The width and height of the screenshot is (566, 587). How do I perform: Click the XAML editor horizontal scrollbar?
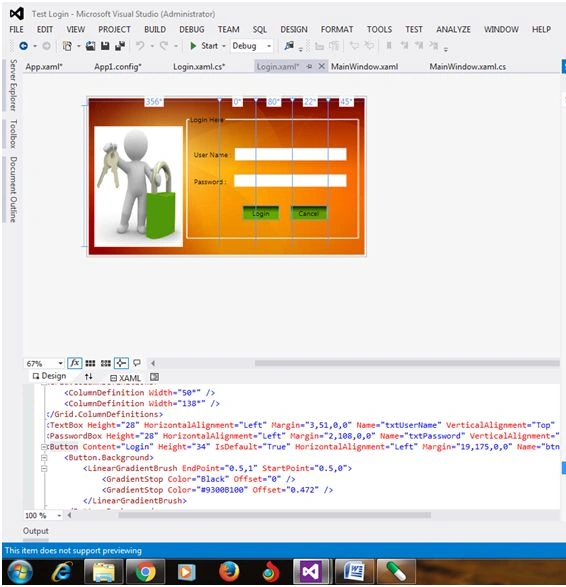(x=274, y=515)
